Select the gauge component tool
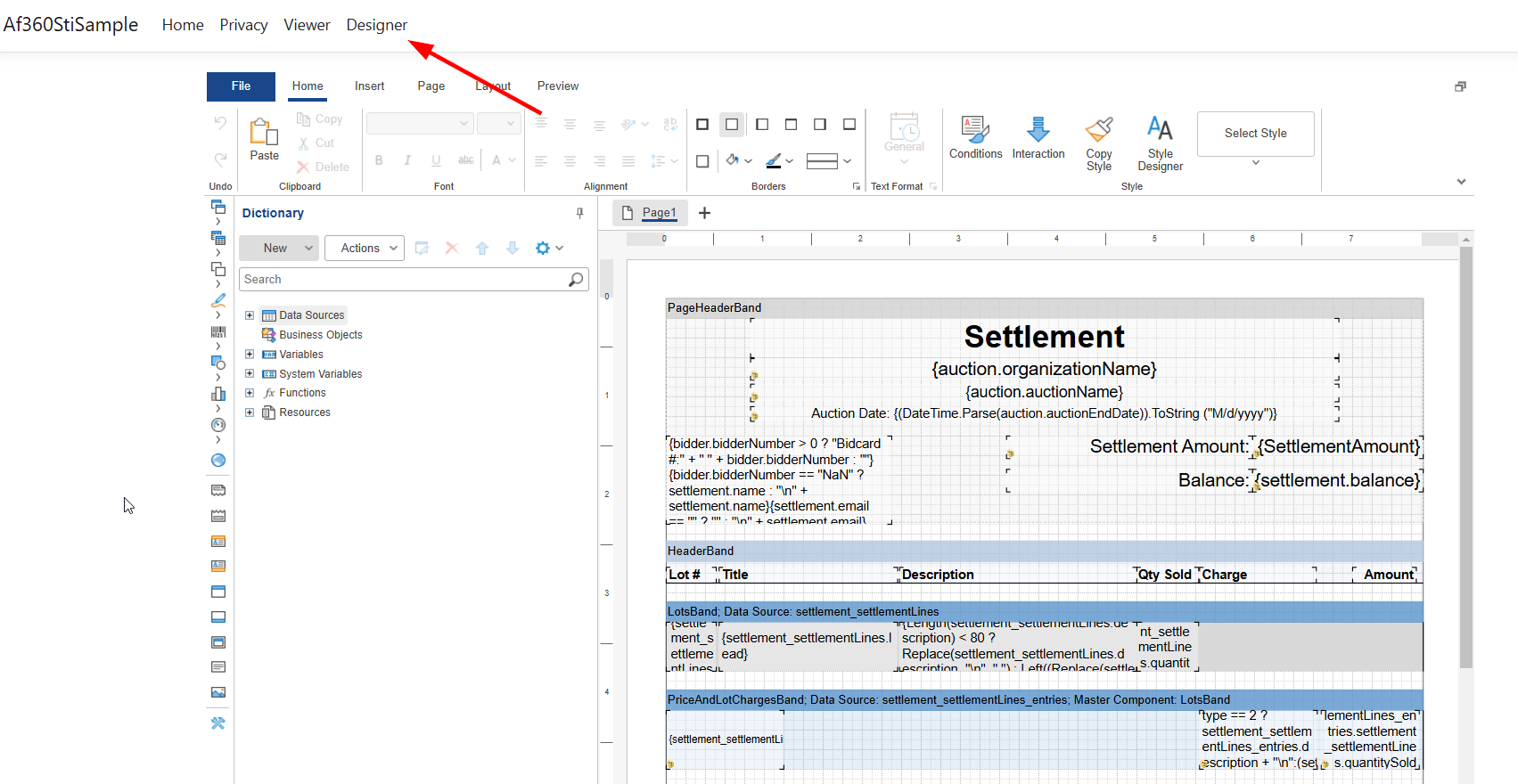Screen dimensions: 1518x784 [x=218, y=425]
